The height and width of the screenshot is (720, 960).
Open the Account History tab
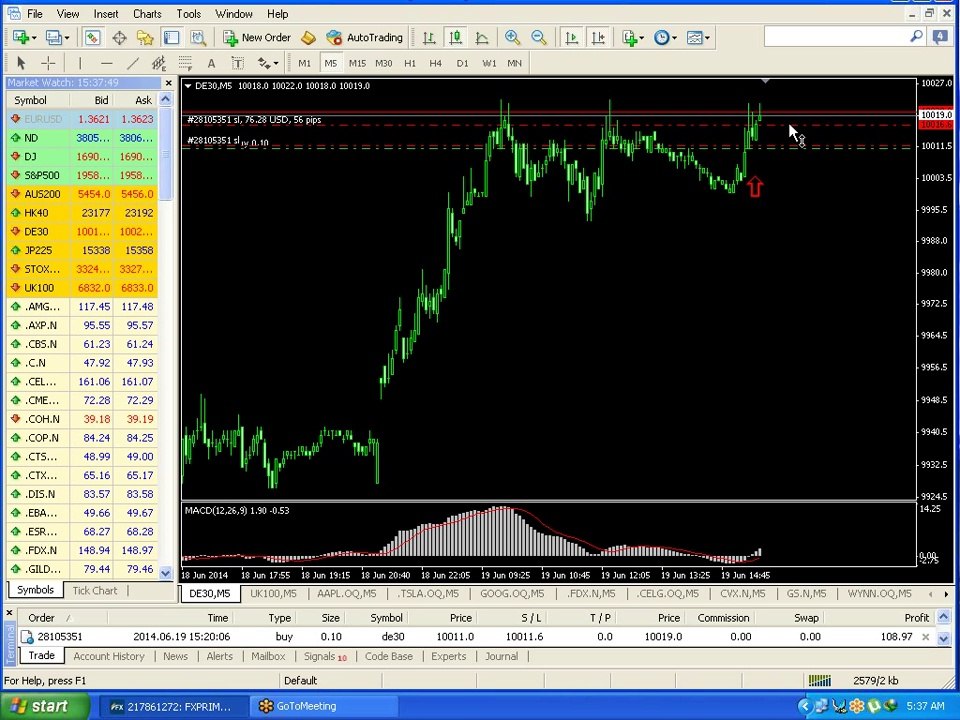coord(108,656)
